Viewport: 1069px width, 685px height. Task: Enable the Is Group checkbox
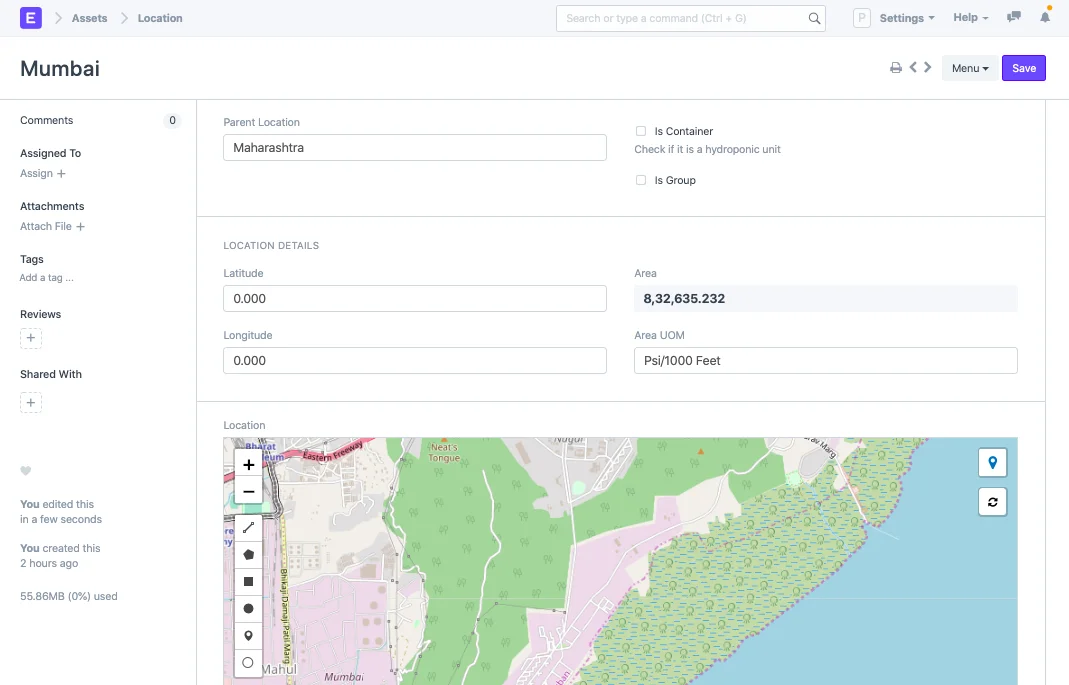click(x=640, y=180)
